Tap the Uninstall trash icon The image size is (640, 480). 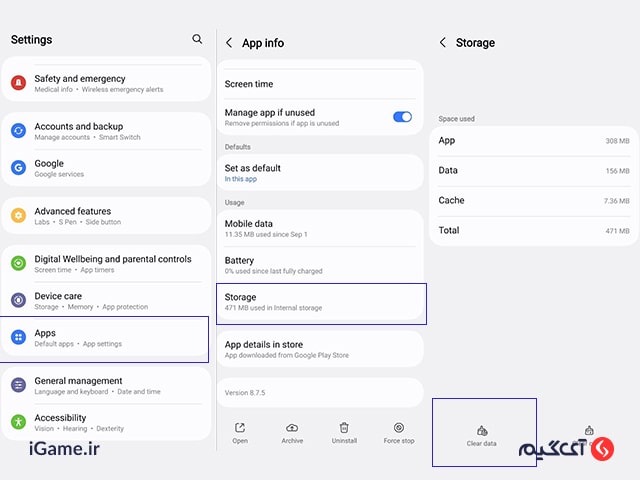[x=344, y=427]
